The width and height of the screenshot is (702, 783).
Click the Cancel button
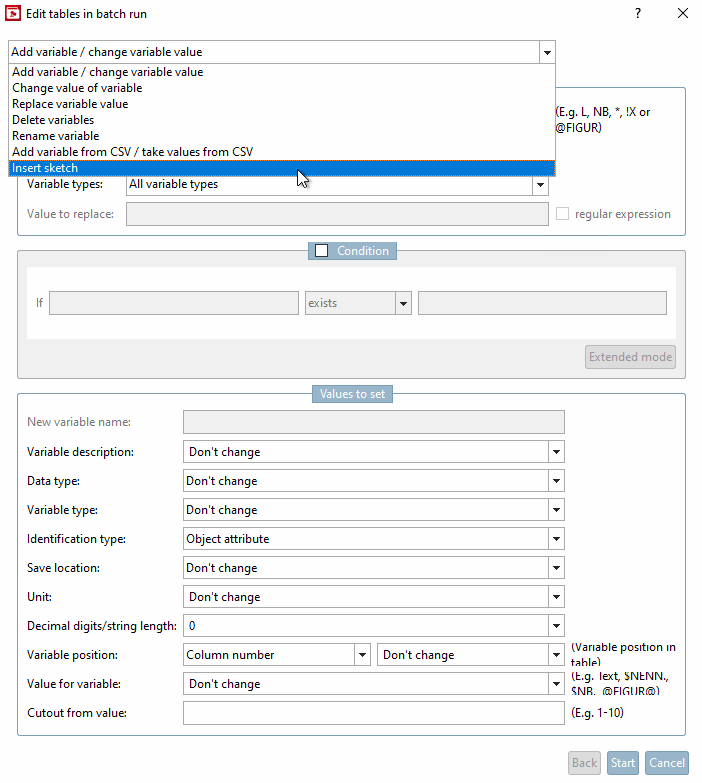pyautogui.click(x=667, y=763)
